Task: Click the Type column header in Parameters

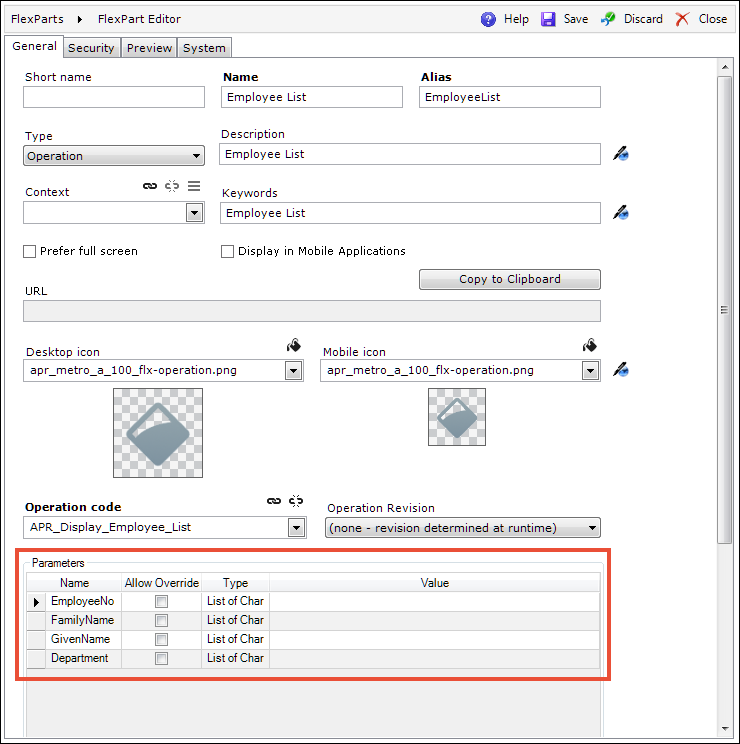Action: [235, 583]
